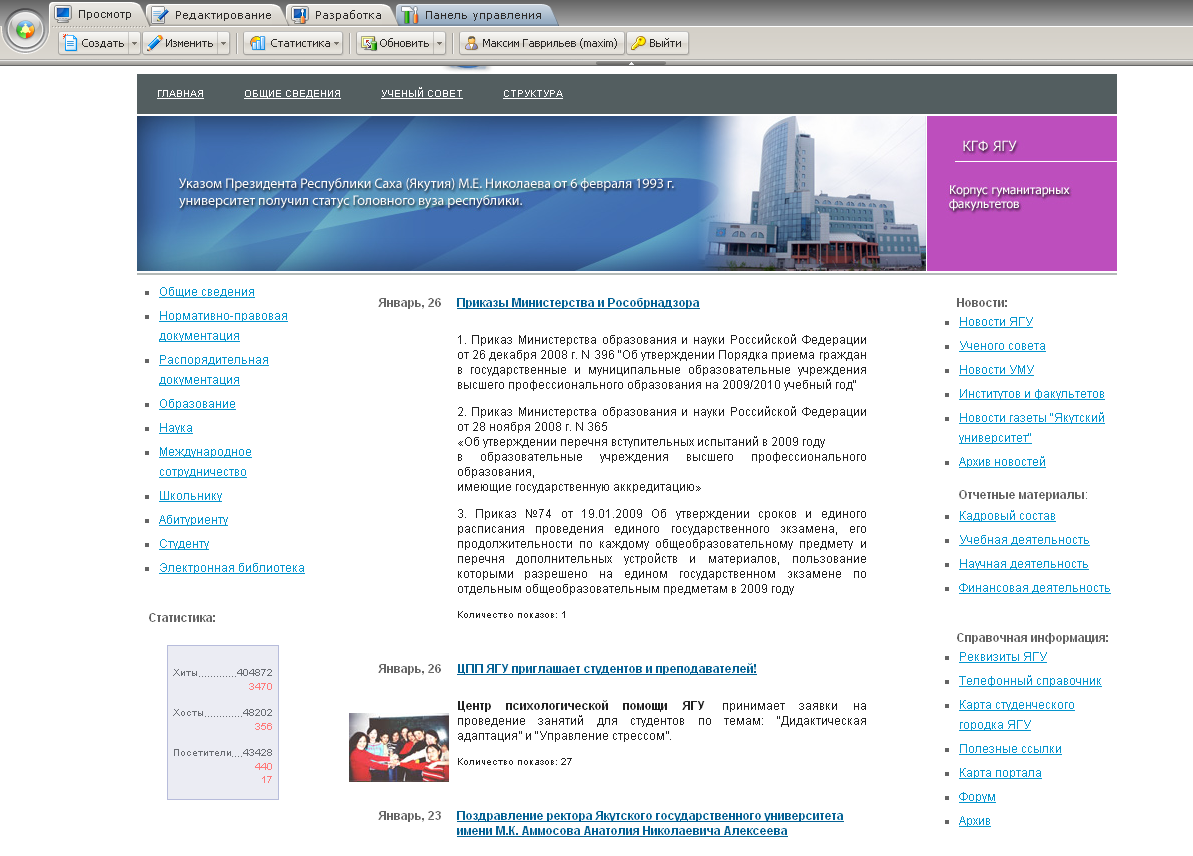
Task: Open the Научная деятельность link
Action: (1023, 564)
